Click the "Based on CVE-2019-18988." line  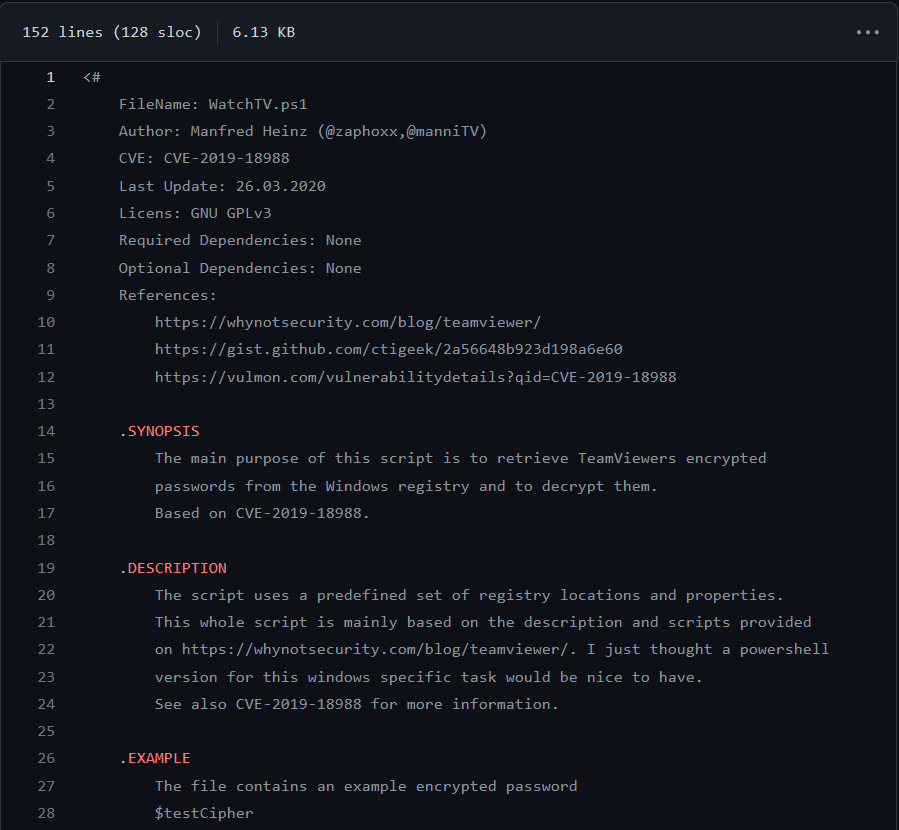click(x=262, y=513)
